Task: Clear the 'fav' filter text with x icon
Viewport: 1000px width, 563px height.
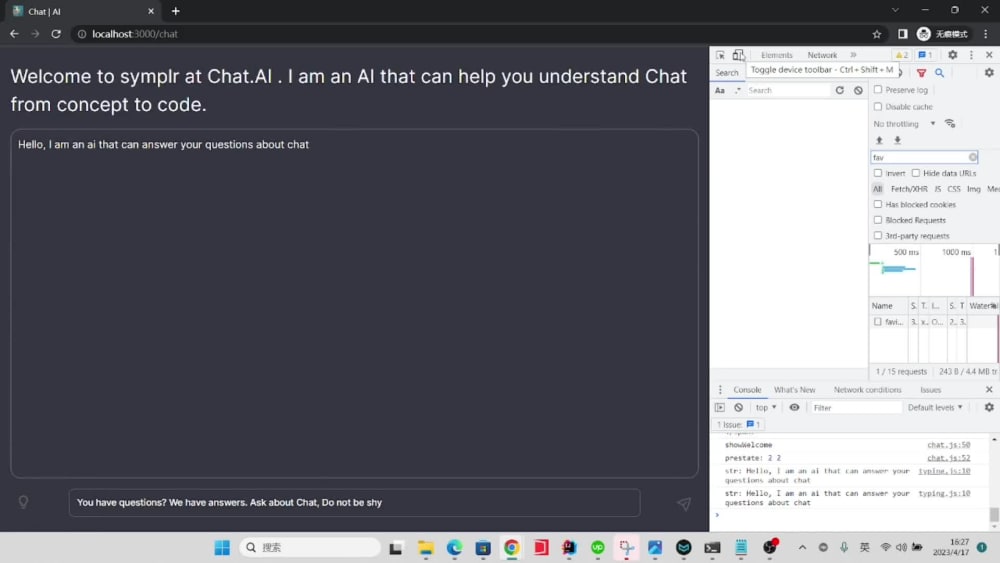Action: tap(973, 157)
